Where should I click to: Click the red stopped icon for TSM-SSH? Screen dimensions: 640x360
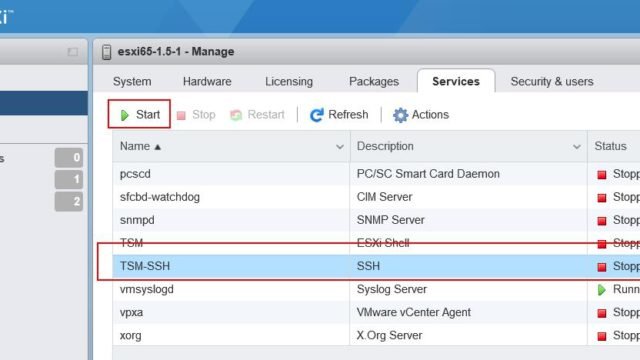[602, 267]
